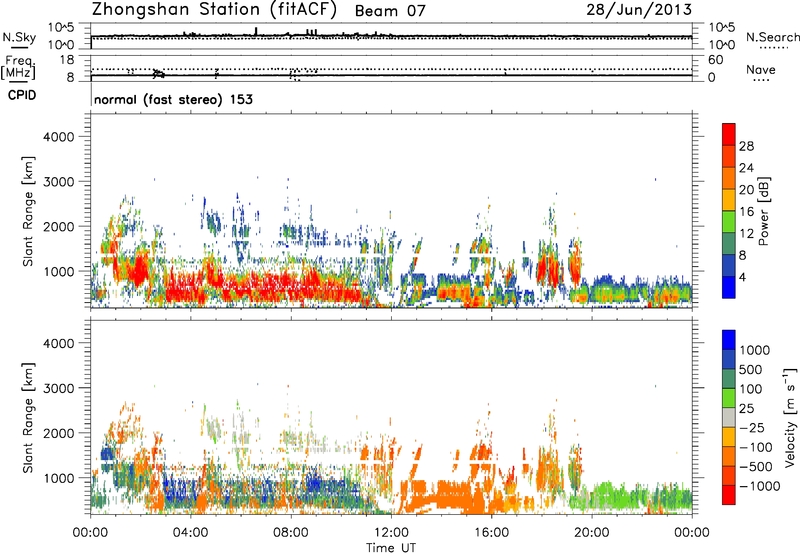Click the '04:00' time axis tick label
The height and width of the screenshot is (554, 800).
click(x=190, y=533)
